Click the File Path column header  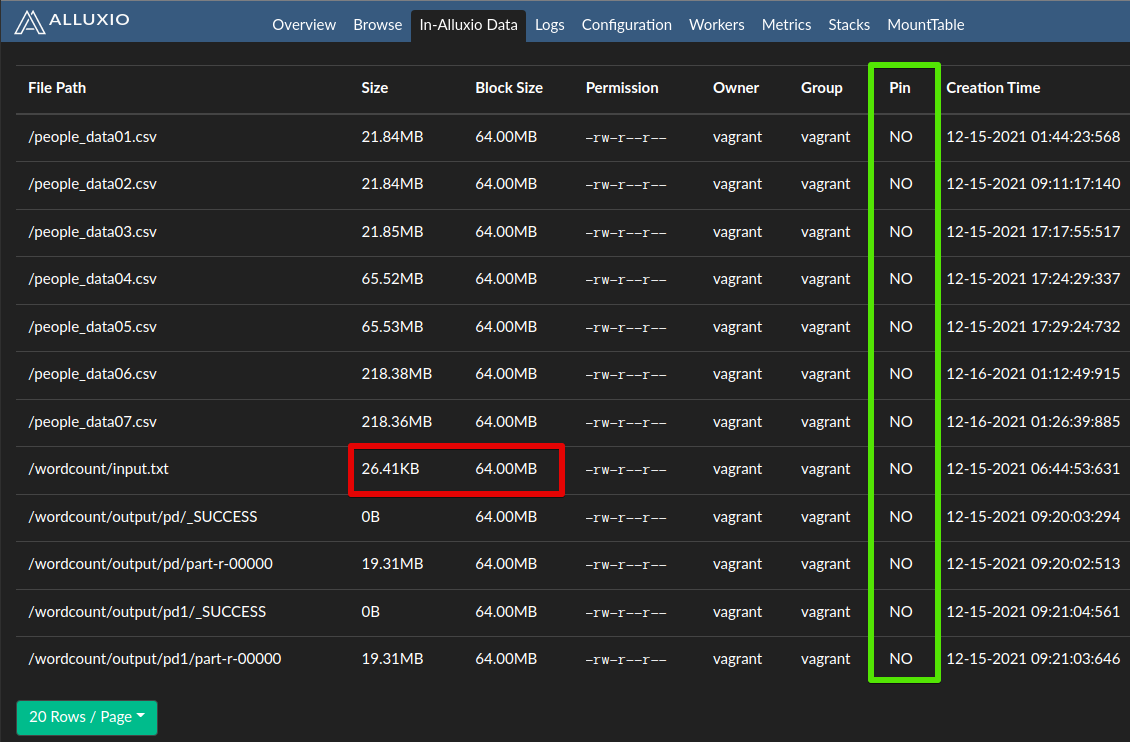57,88
